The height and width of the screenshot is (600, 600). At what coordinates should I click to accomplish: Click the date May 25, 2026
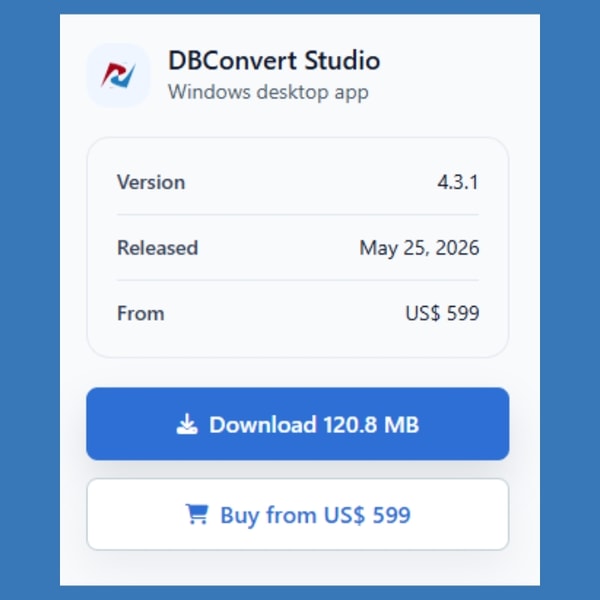(419, 248)
